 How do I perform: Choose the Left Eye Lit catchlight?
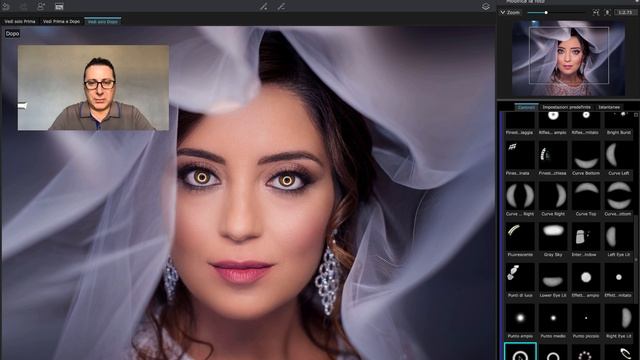click(619, 240)
